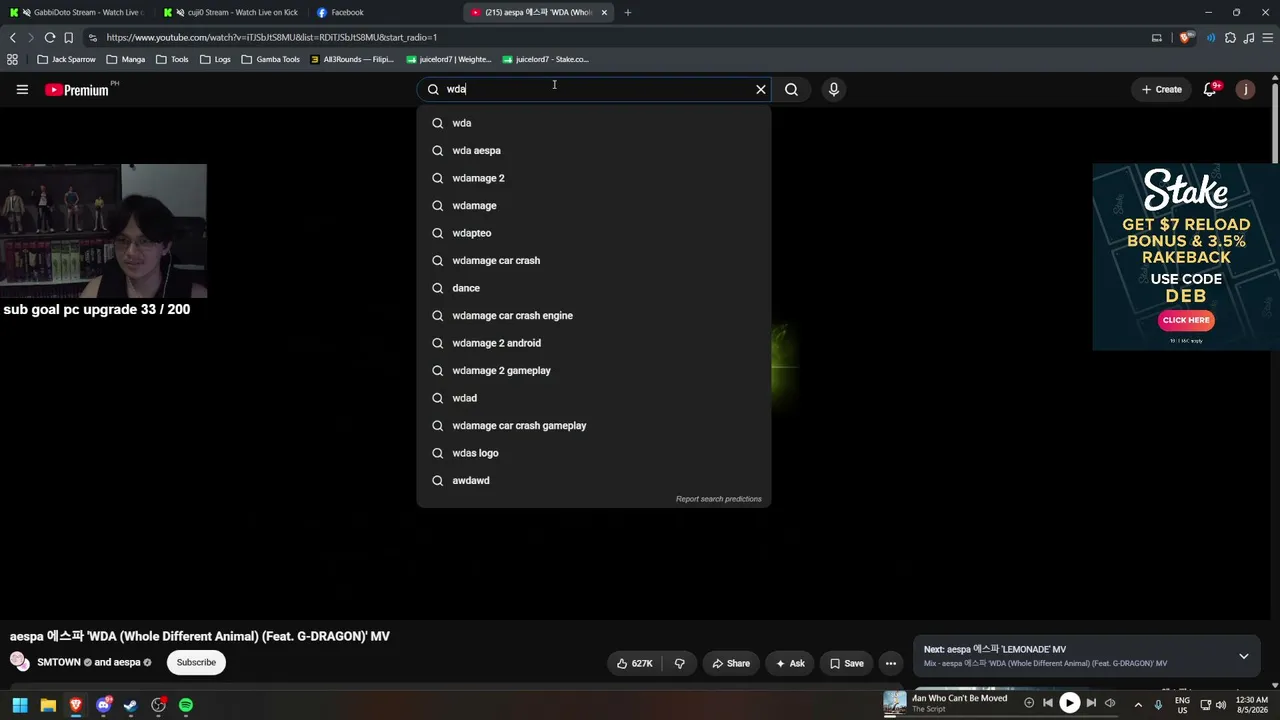This screenshot has height=720, width=1280.
Task: Go back in browser history
Action: coord(13,37)
